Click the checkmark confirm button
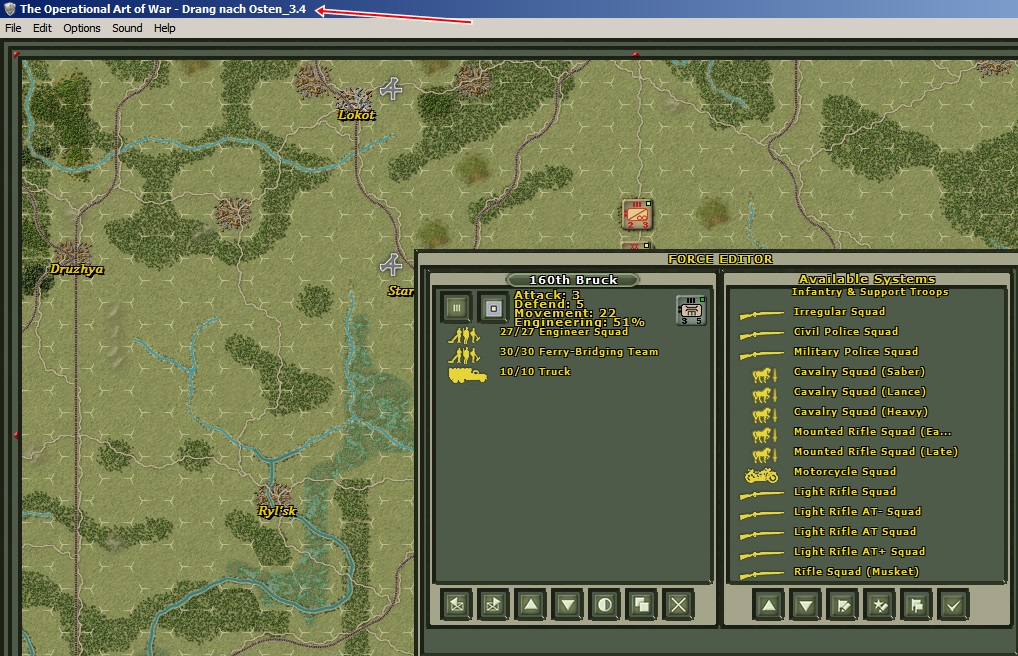 tap(953, 605)
